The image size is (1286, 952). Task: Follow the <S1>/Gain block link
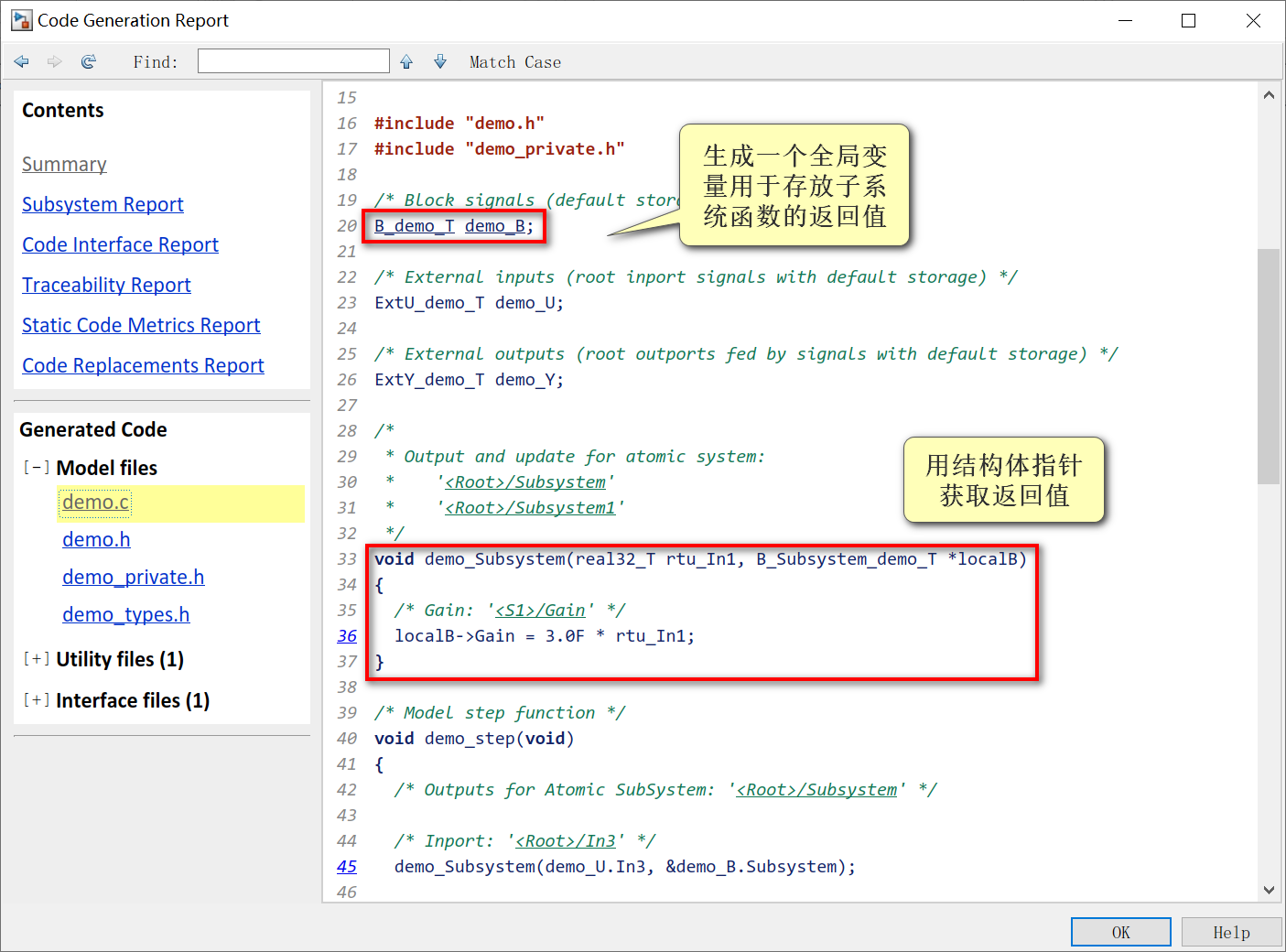click(x=540, y=611)
